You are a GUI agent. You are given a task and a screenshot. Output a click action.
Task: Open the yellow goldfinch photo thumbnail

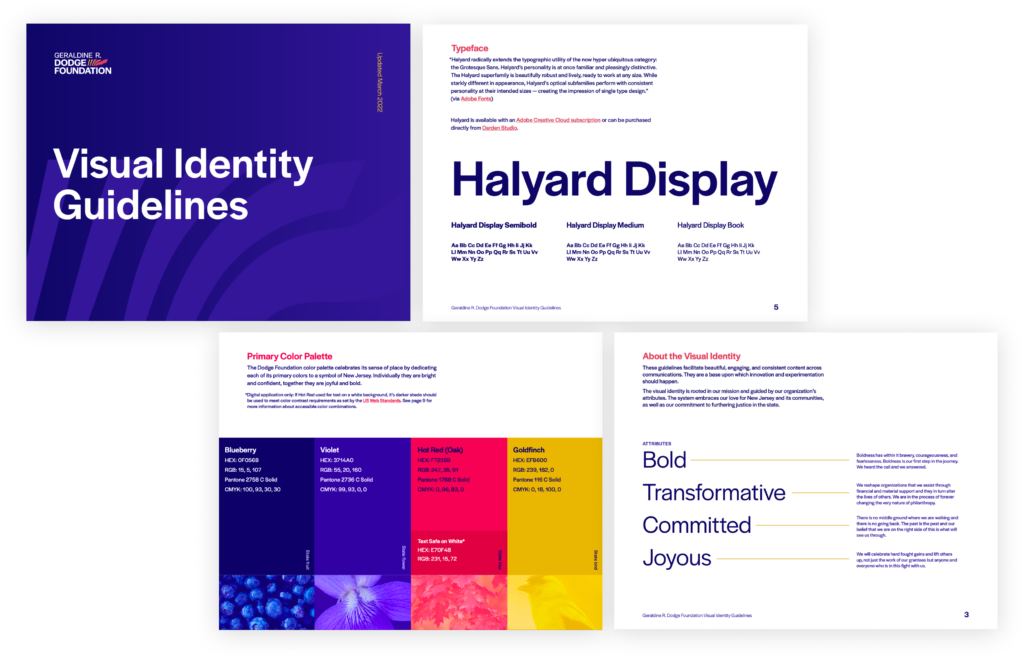[554, 602]
